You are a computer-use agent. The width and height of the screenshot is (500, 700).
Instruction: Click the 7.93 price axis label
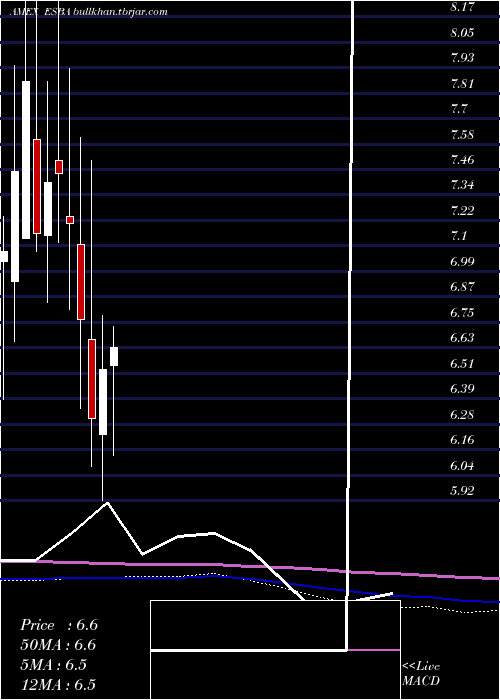(x=462, y=58)
